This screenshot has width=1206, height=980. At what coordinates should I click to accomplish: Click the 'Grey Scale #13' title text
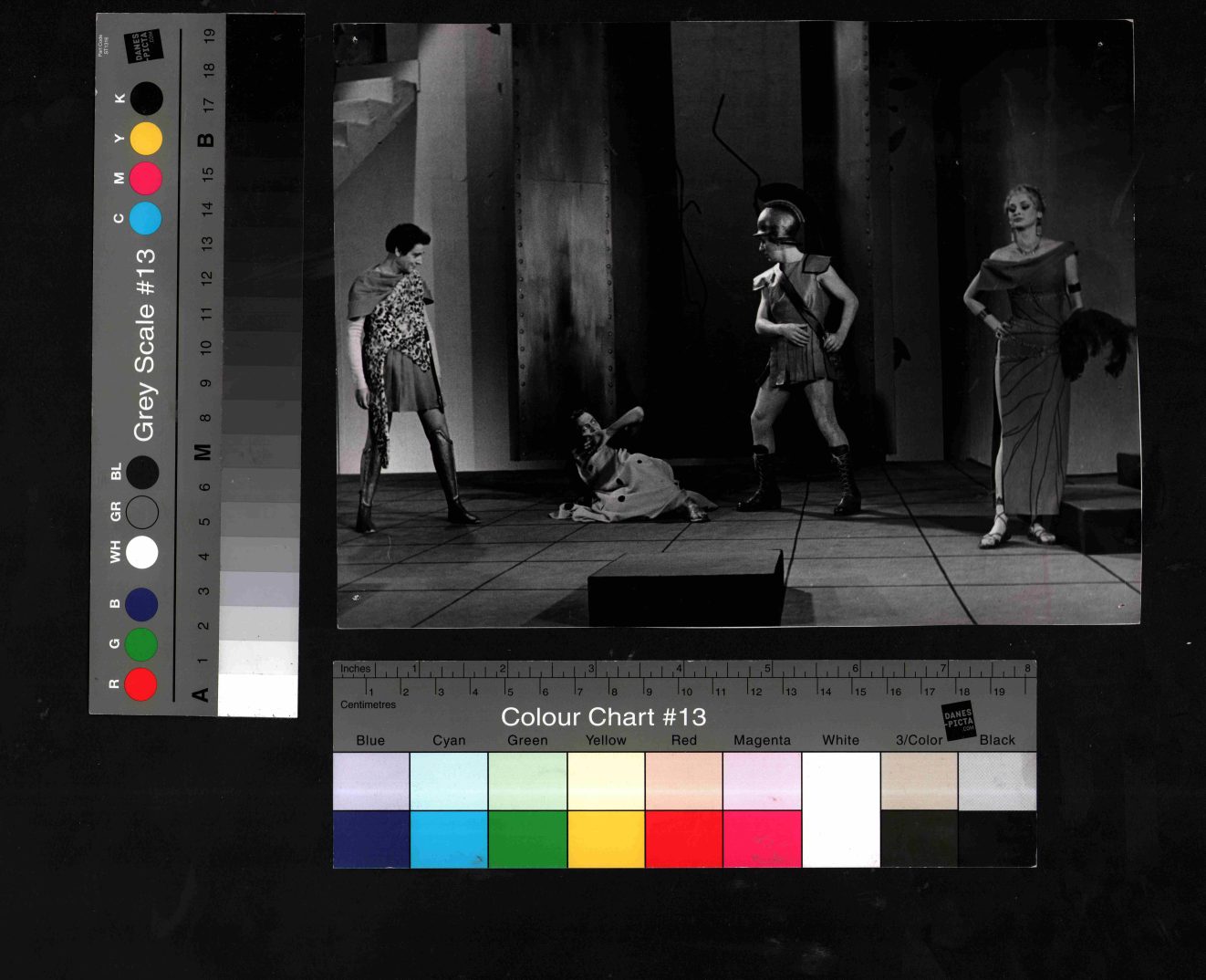(145, 345)
